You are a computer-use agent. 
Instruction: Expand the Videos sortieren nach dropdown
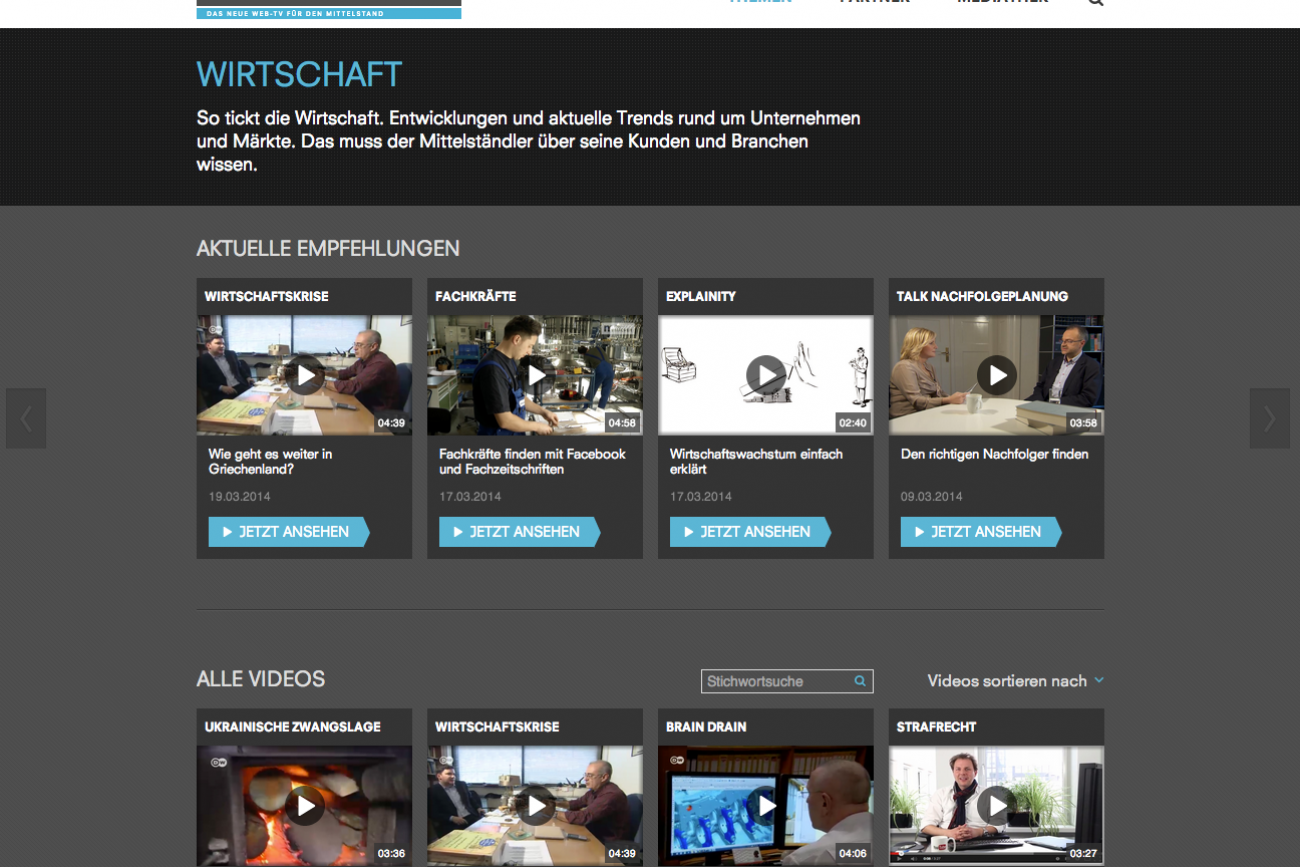1015,681
